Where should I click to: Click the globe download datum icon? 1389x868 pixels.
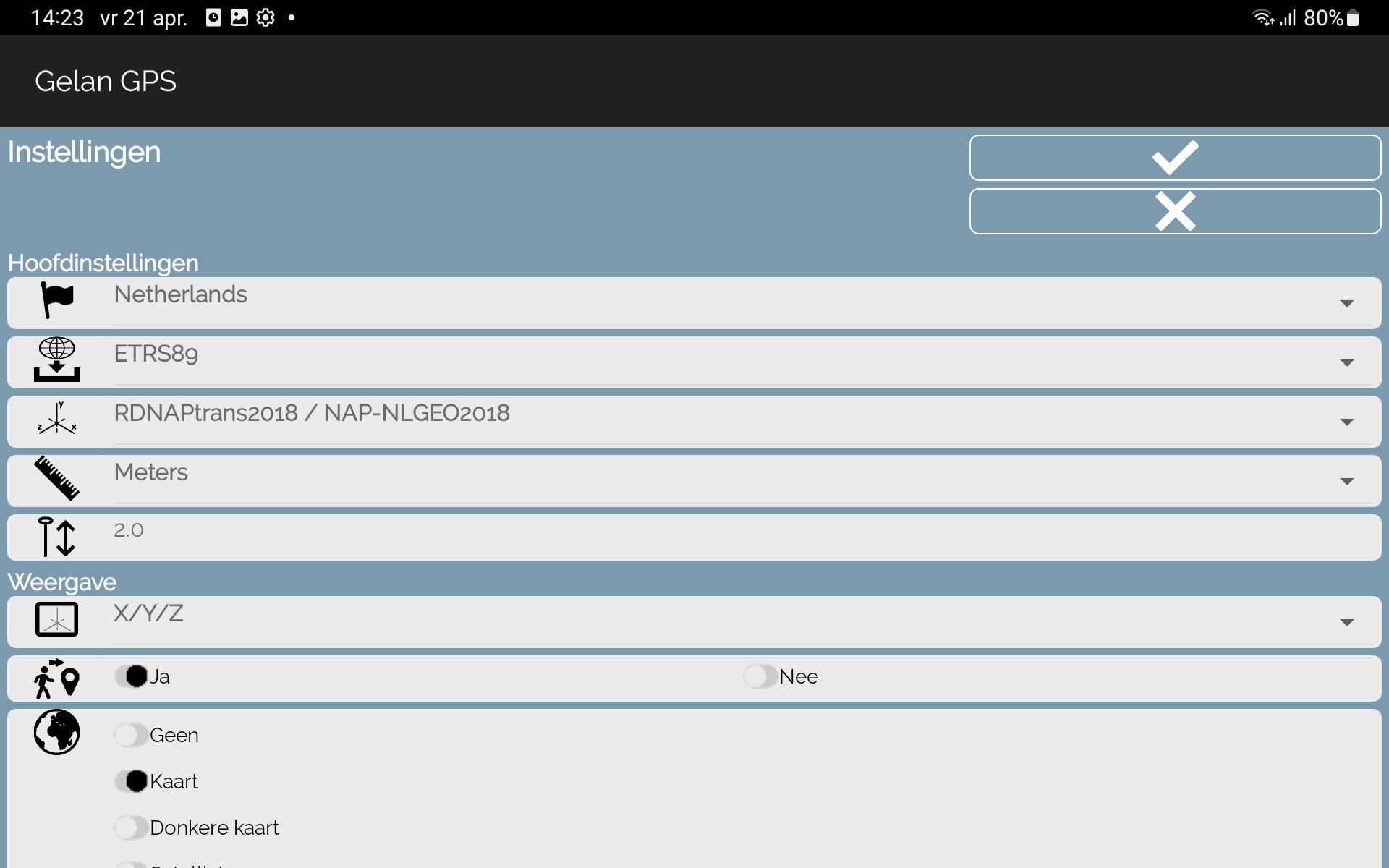click(x=57, y=359)
